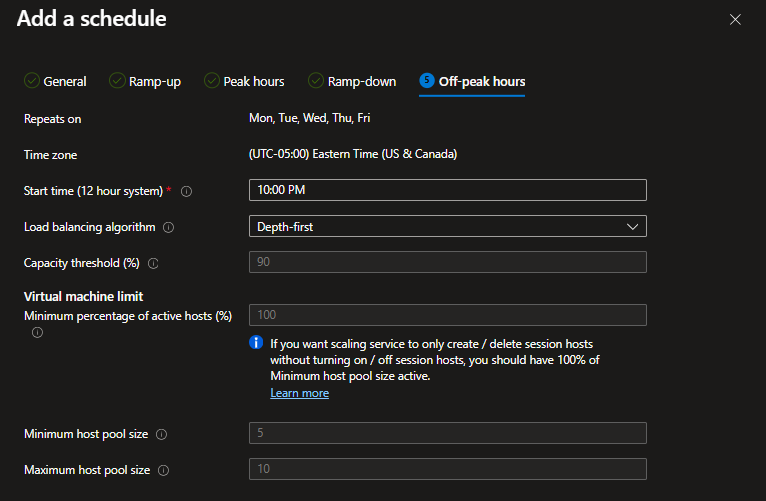
Task: Click the Off-peak hours tab
Action: [x=472, y=81]
